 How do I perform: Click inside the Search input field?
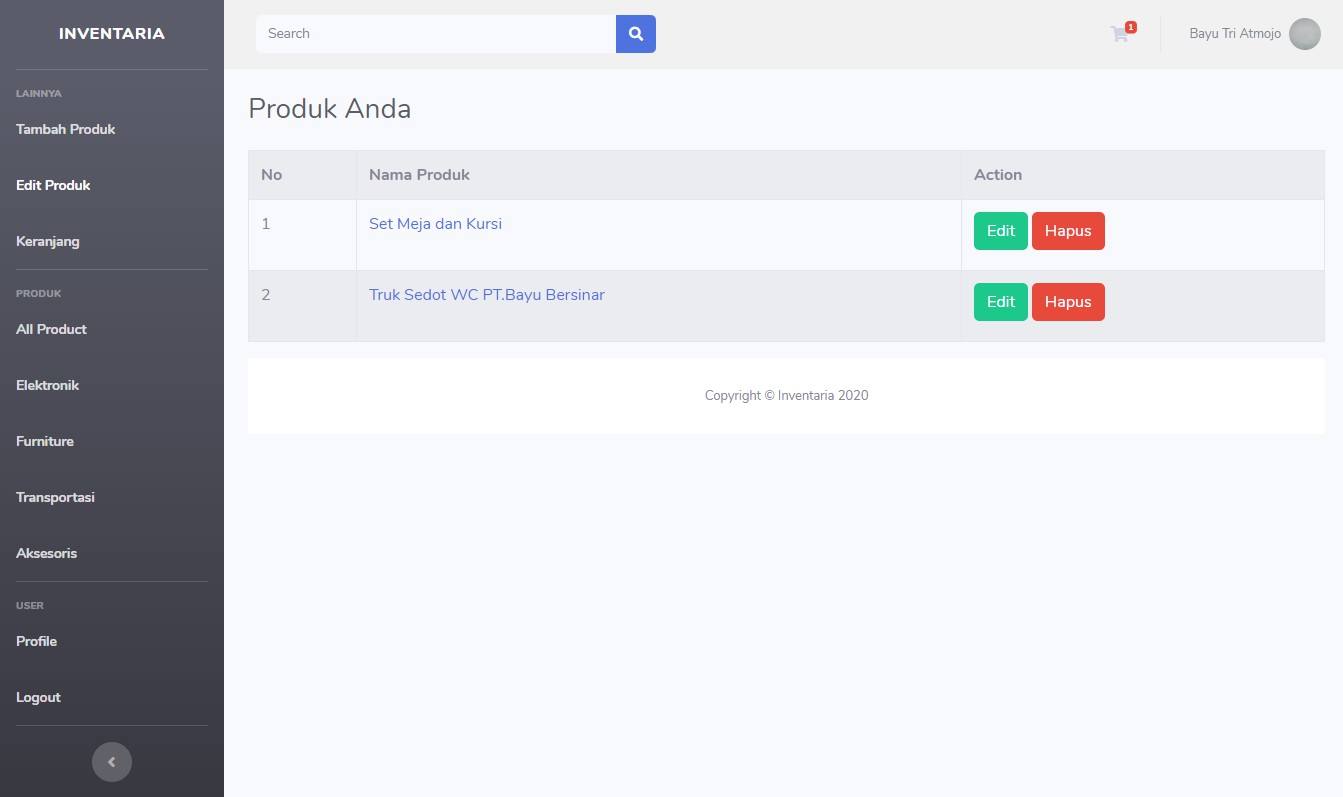coord(435,33)
